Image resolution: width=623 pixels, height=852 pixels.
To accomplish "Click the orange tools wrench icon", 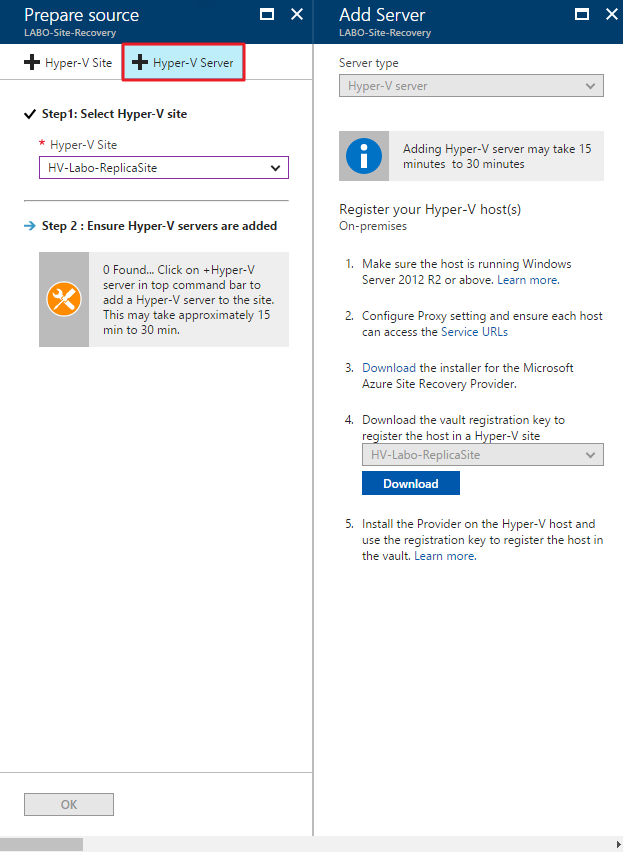I will [64, 299].
